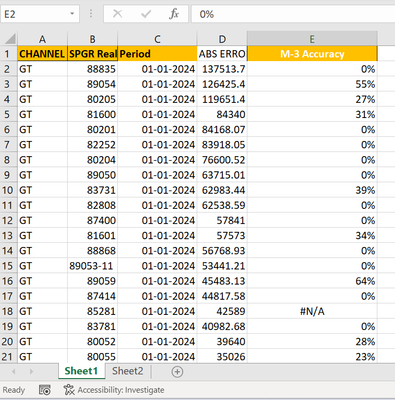395x400 pixels.
Task: Select cell containing 40982.68
Action: click(x=222, y=327)
